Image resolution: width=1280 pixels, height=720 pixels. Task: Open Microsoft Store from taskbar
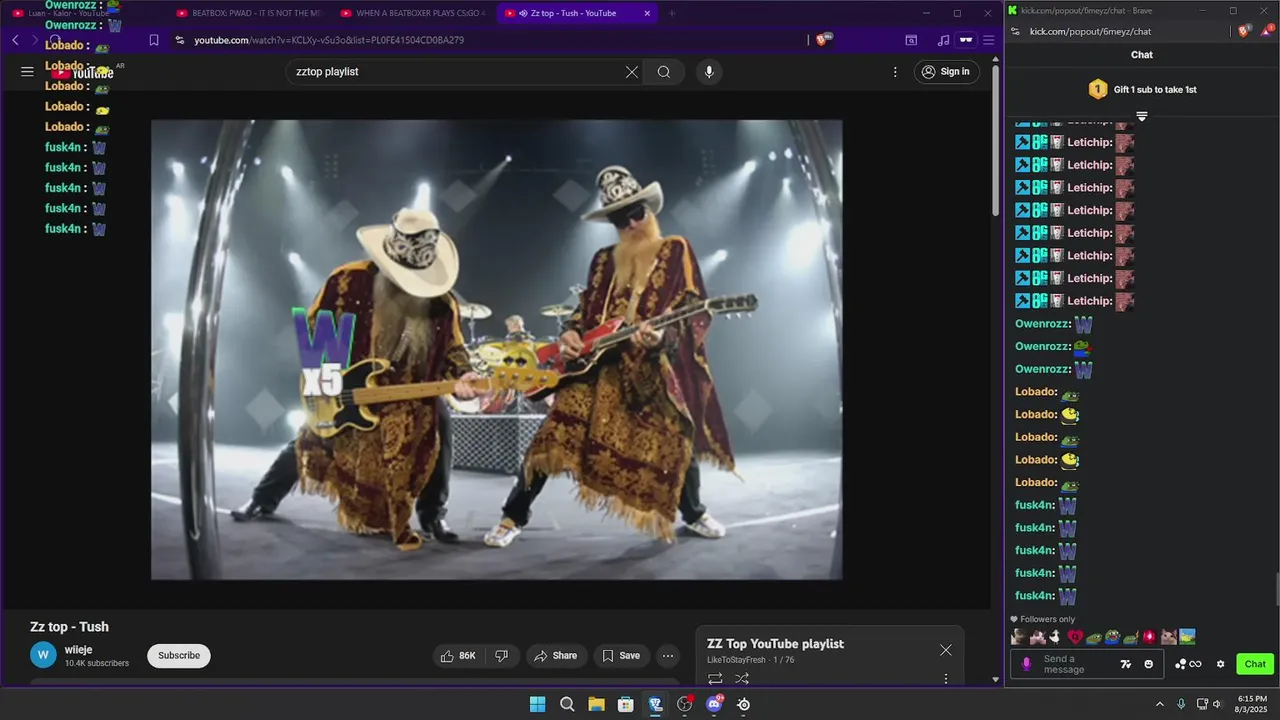[626, 704]
